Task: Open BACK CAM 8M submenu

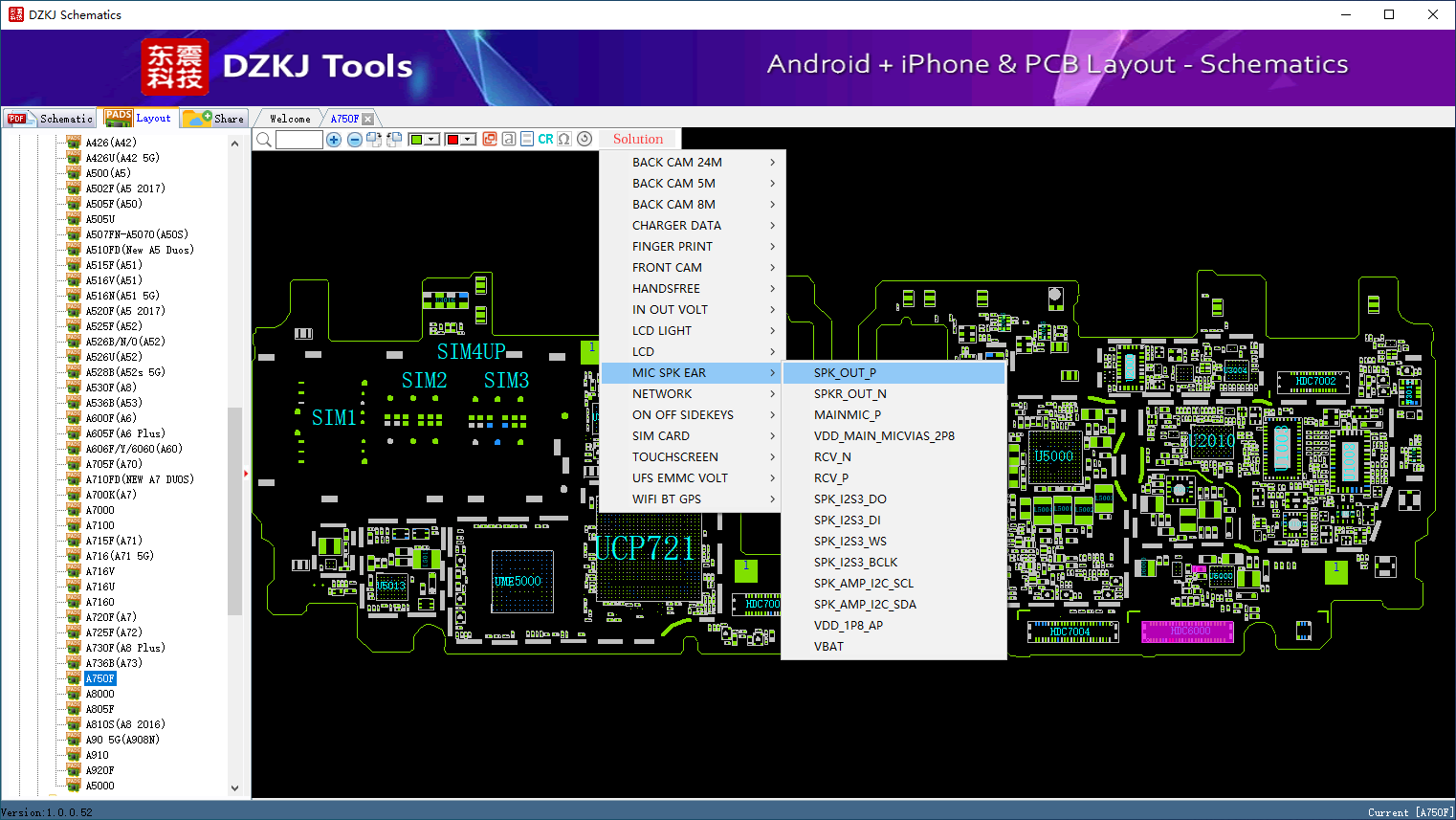Action: pyautogui.click(x=694, y=205)
